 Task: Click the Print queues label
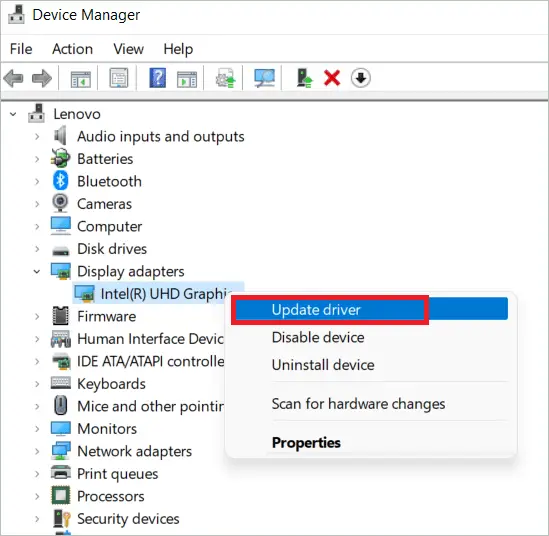coord(118,474)
